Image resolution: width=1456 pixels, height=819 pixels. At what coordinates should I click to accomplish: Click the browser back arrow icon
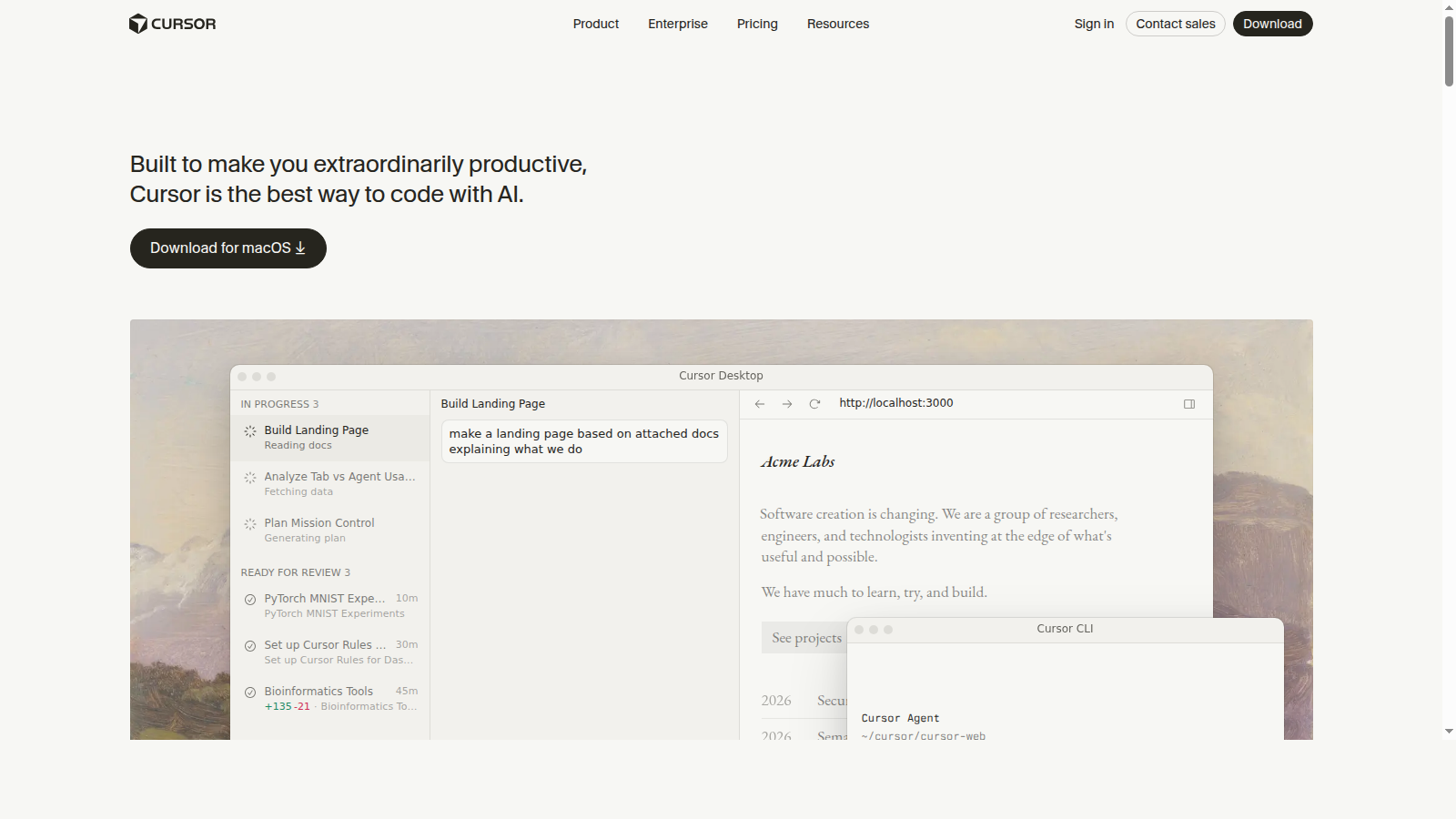click(x=760, y=404)
